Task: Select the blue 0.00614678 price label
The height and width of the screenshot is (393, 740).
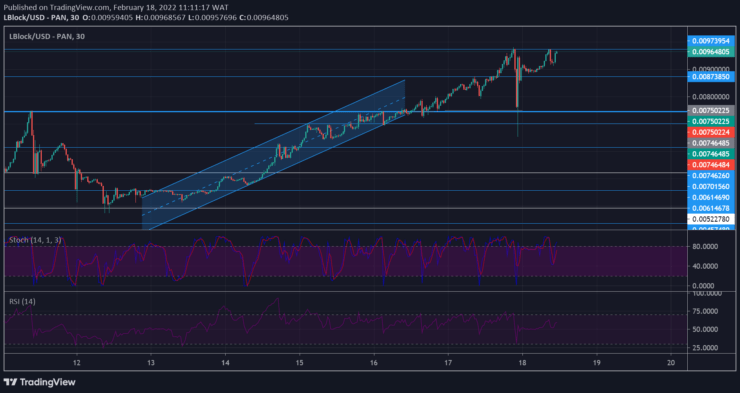Action: point(711,208)
